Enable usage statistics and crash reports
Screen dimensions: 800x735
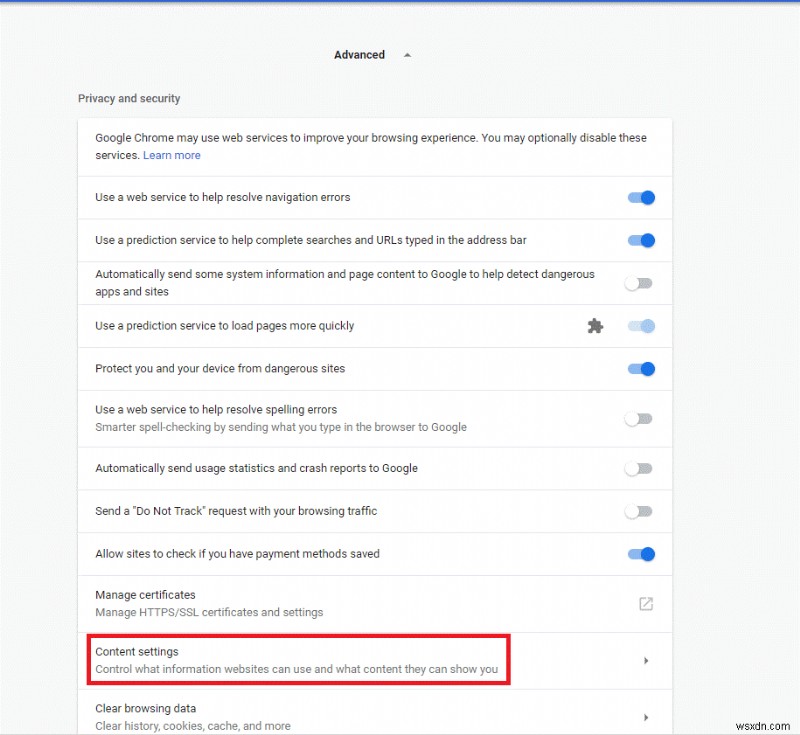638,468
